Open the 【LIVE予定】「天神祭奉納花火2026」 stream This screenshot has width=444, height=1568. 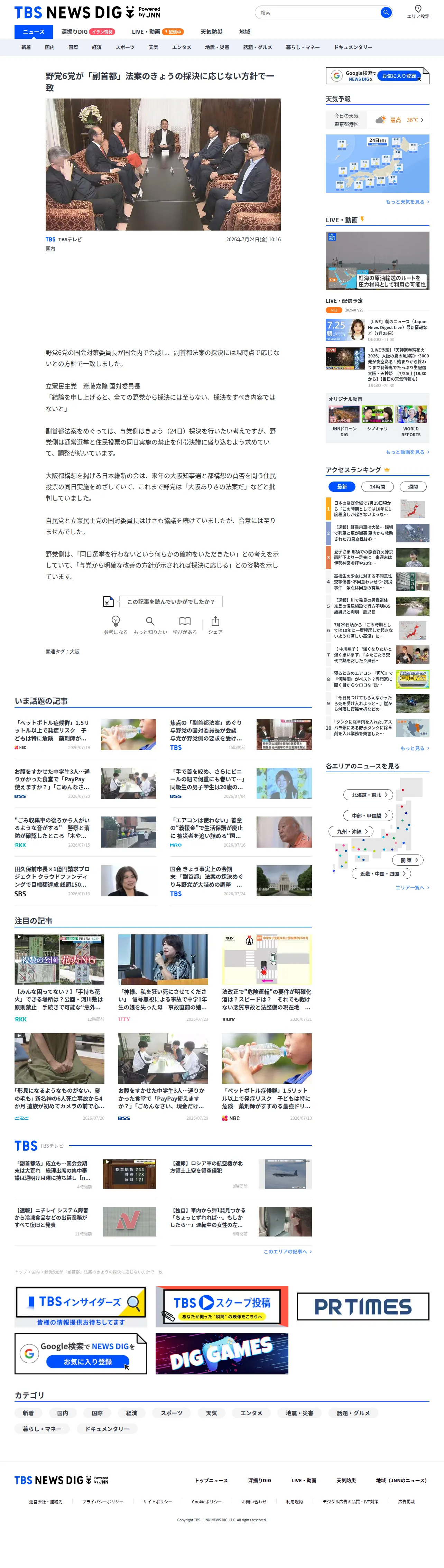(378, 368)
